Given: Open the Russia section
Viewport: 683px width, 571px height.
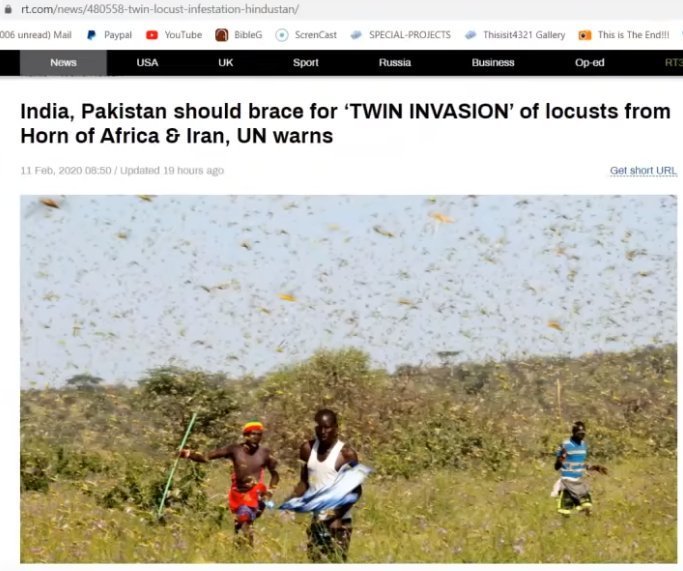Looking at the screenshot, I should pos(395,63).
